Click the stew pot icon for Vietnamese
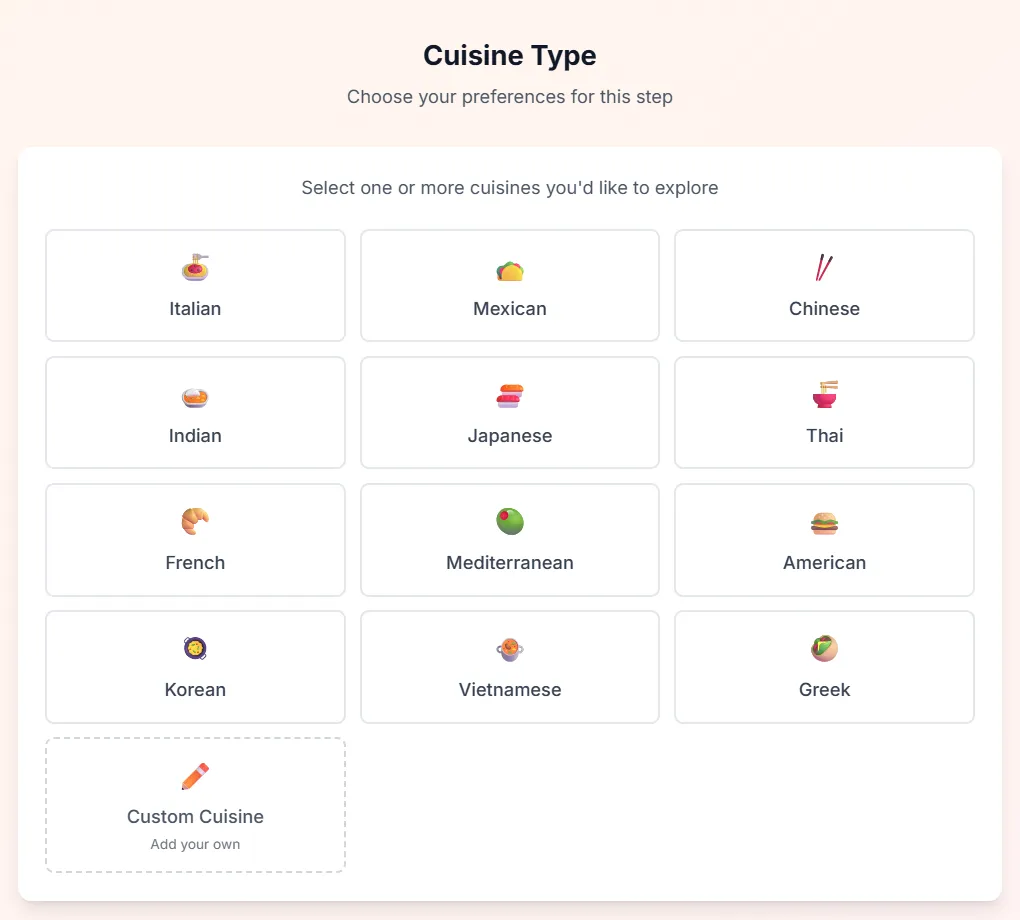The height and width of the screenshot is (920, 1020). [x=510, y=649]
